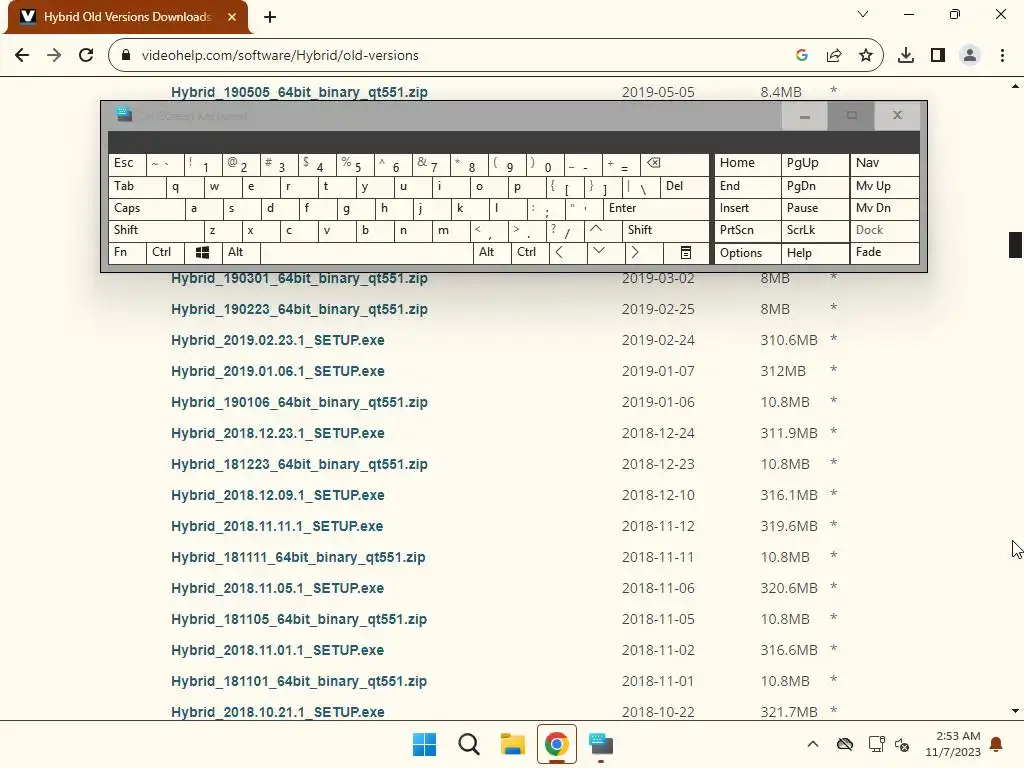
Task: Open the Chrome three-dot menu
Action: 1002,55
